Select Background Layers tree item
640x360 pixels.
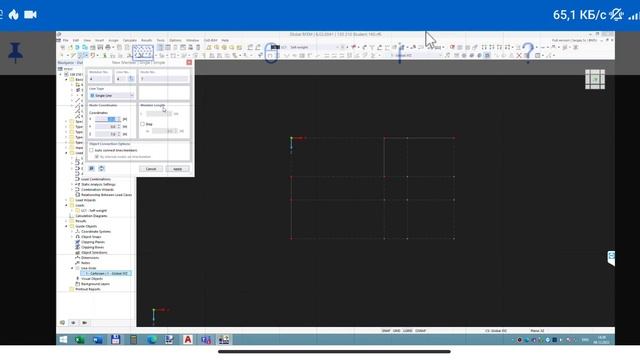coord(95,284)
